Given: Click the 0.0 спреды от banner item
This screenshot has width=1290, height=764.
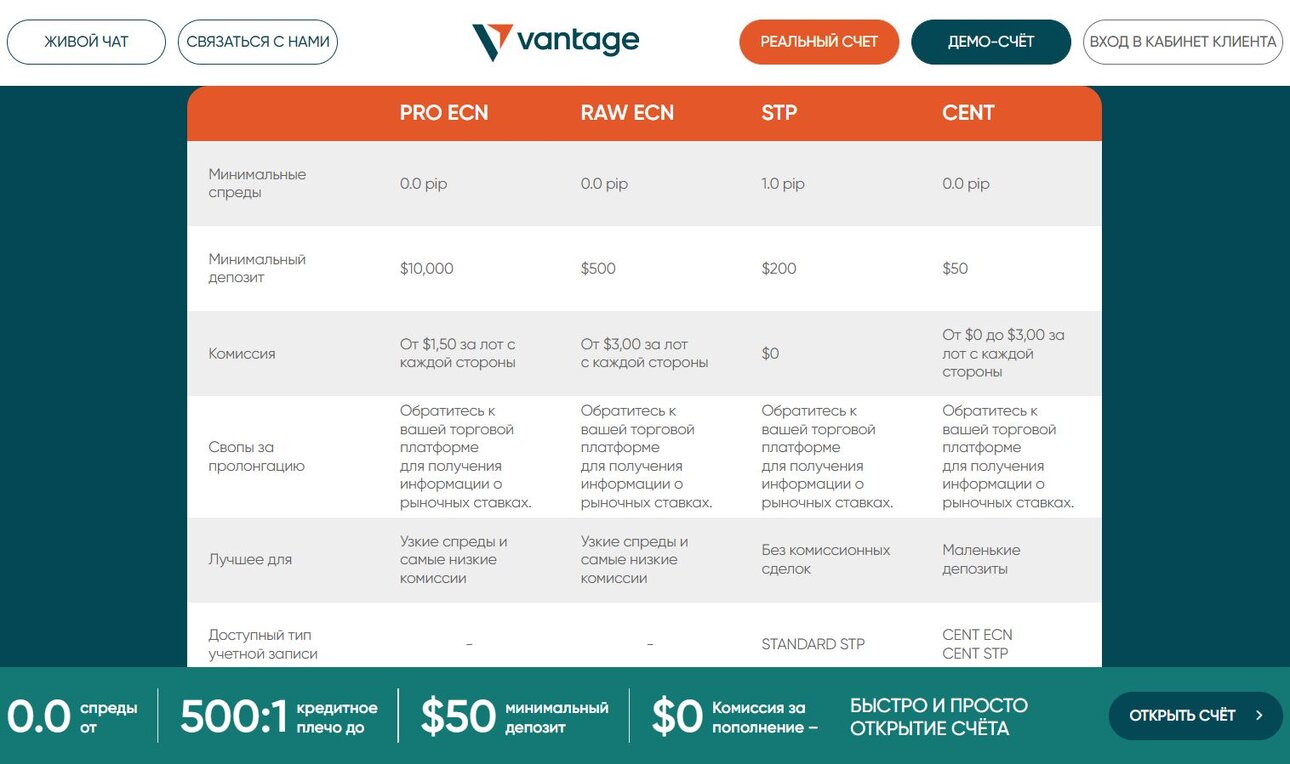Looking at the screenshot, I should pos(72,716).
